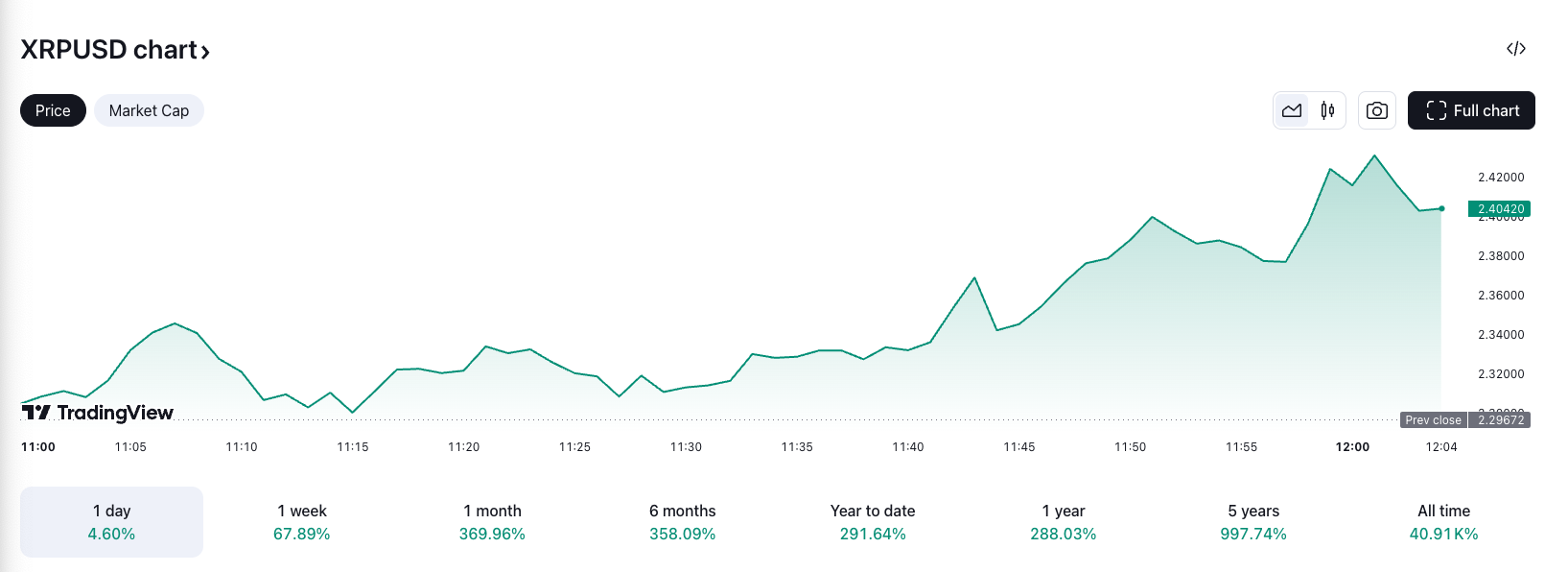Screen dimensions: 1568x572
Task: Display the All time range
Action: coord(1443,522)
